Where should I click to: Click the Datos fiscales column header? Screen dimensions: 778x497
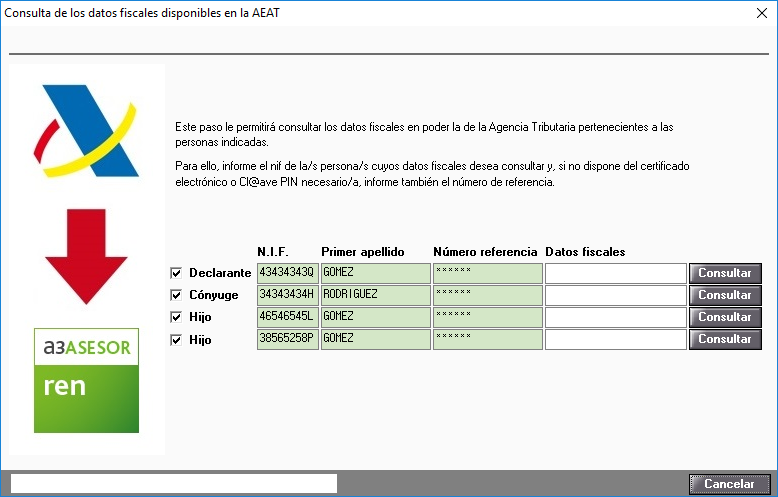(x=585, y=251)
